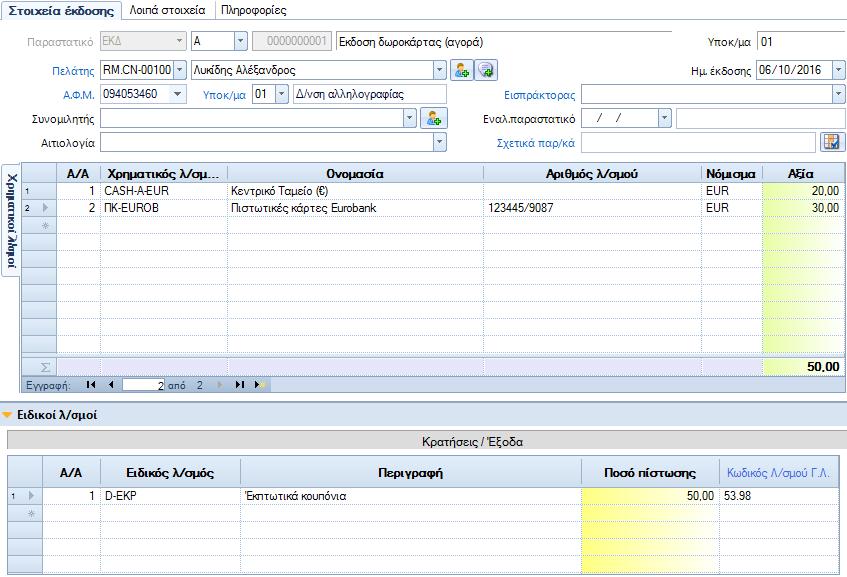The width and height of the screenshot is (847, 577).
Task: Select row marker of D-EKP line
Action: click(25, 495)
